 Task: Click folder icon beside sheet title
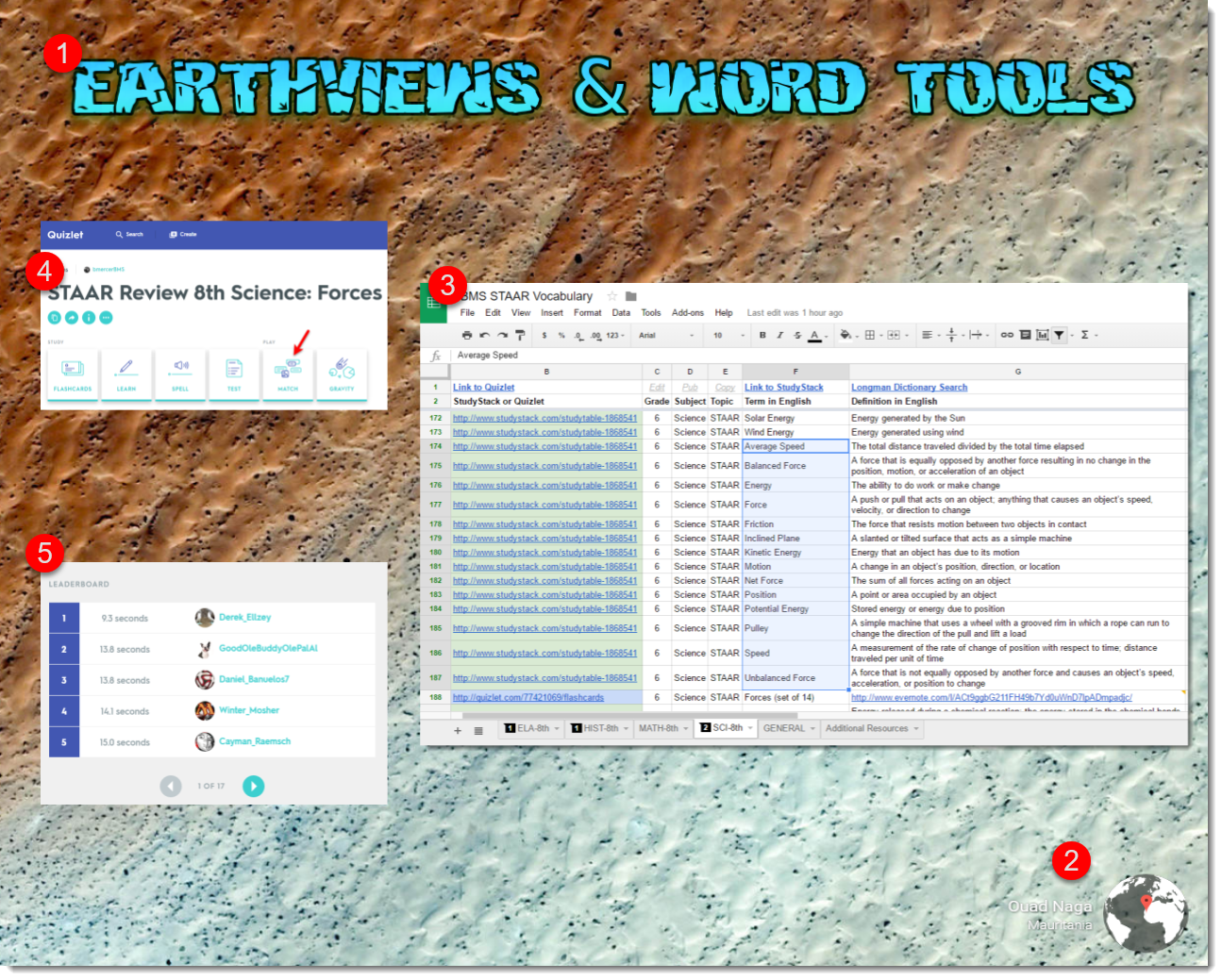631,296
